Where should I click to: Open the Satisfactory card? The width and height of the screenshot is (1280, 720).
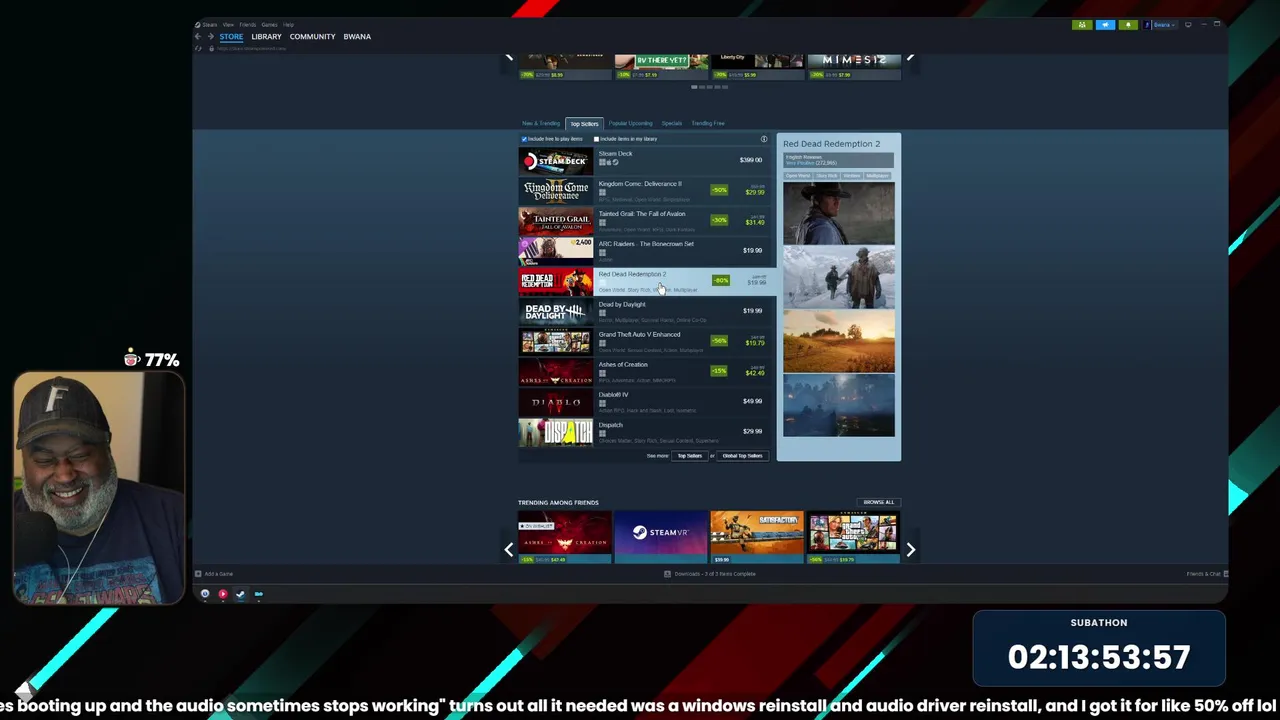coord(756,537)
